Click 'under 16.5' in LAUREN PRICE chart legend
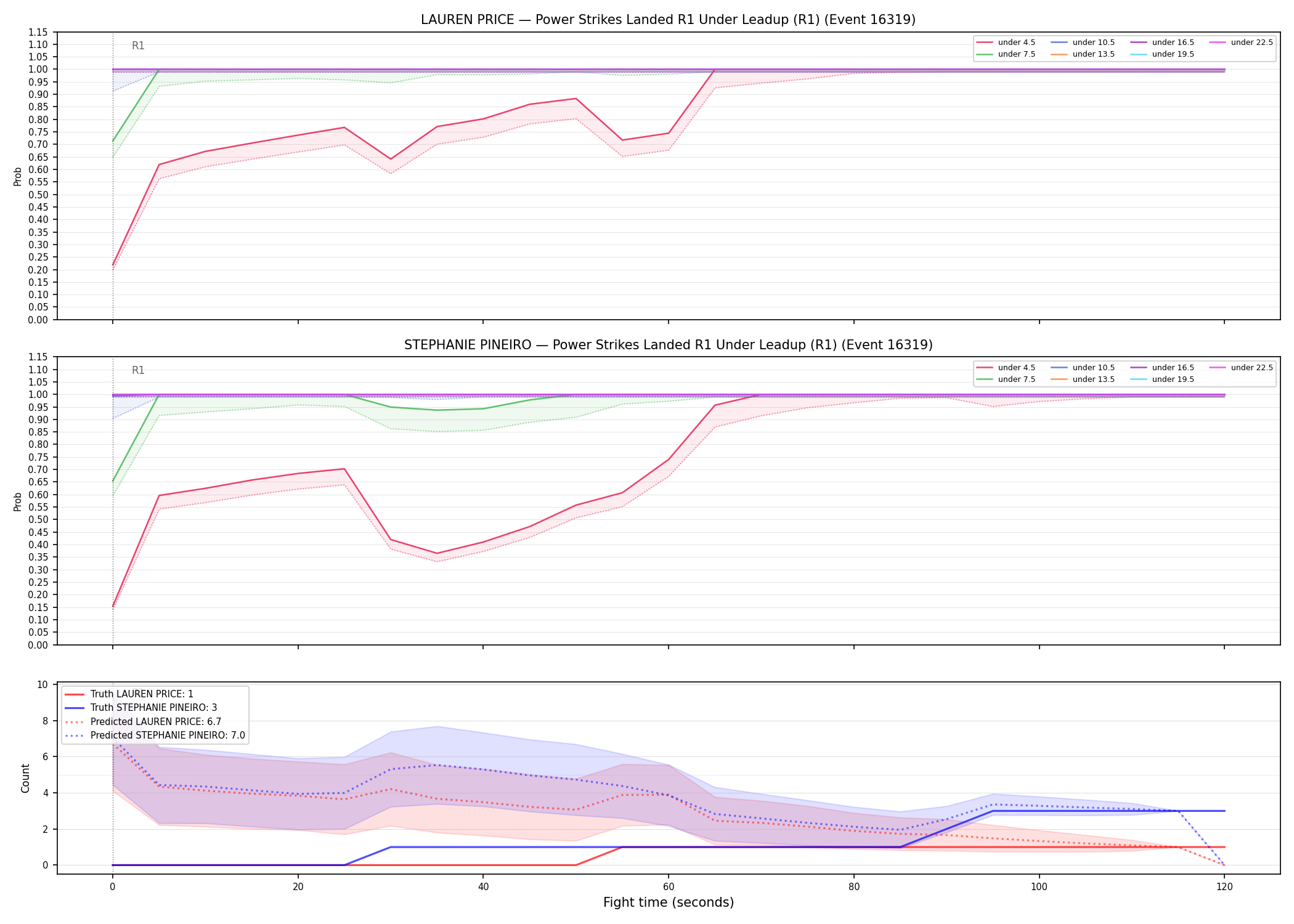Viewport: 1294px width, 924px height. [x=1163, y=43]
